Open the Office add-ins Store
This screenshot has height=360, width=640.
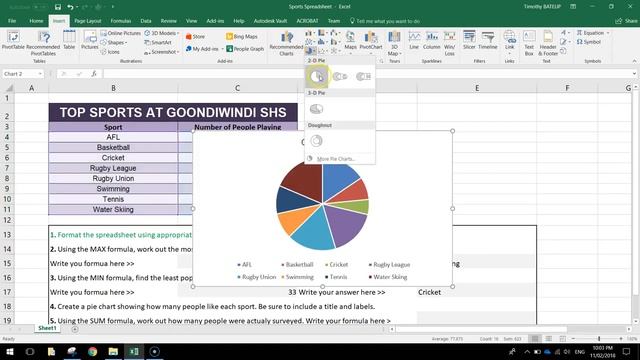(195, 36)
